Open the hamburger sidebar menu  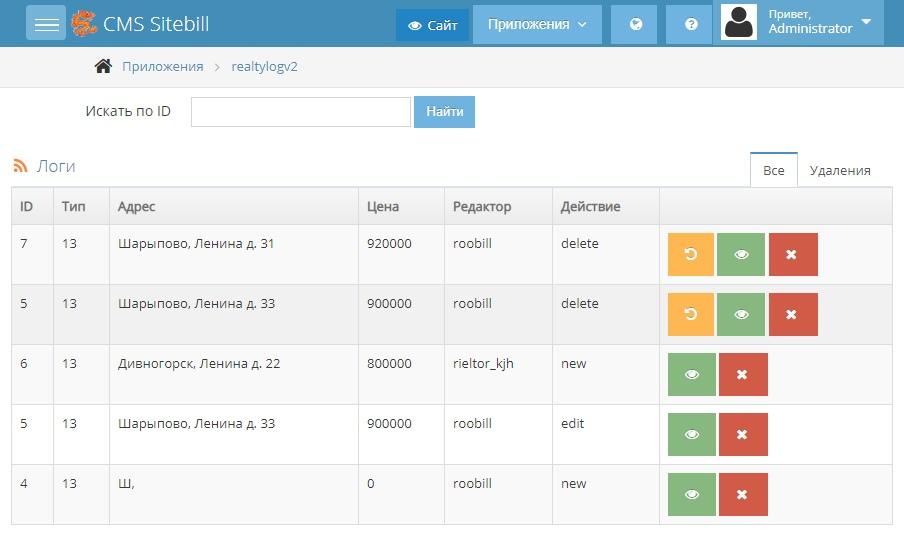tap(46, 24)
